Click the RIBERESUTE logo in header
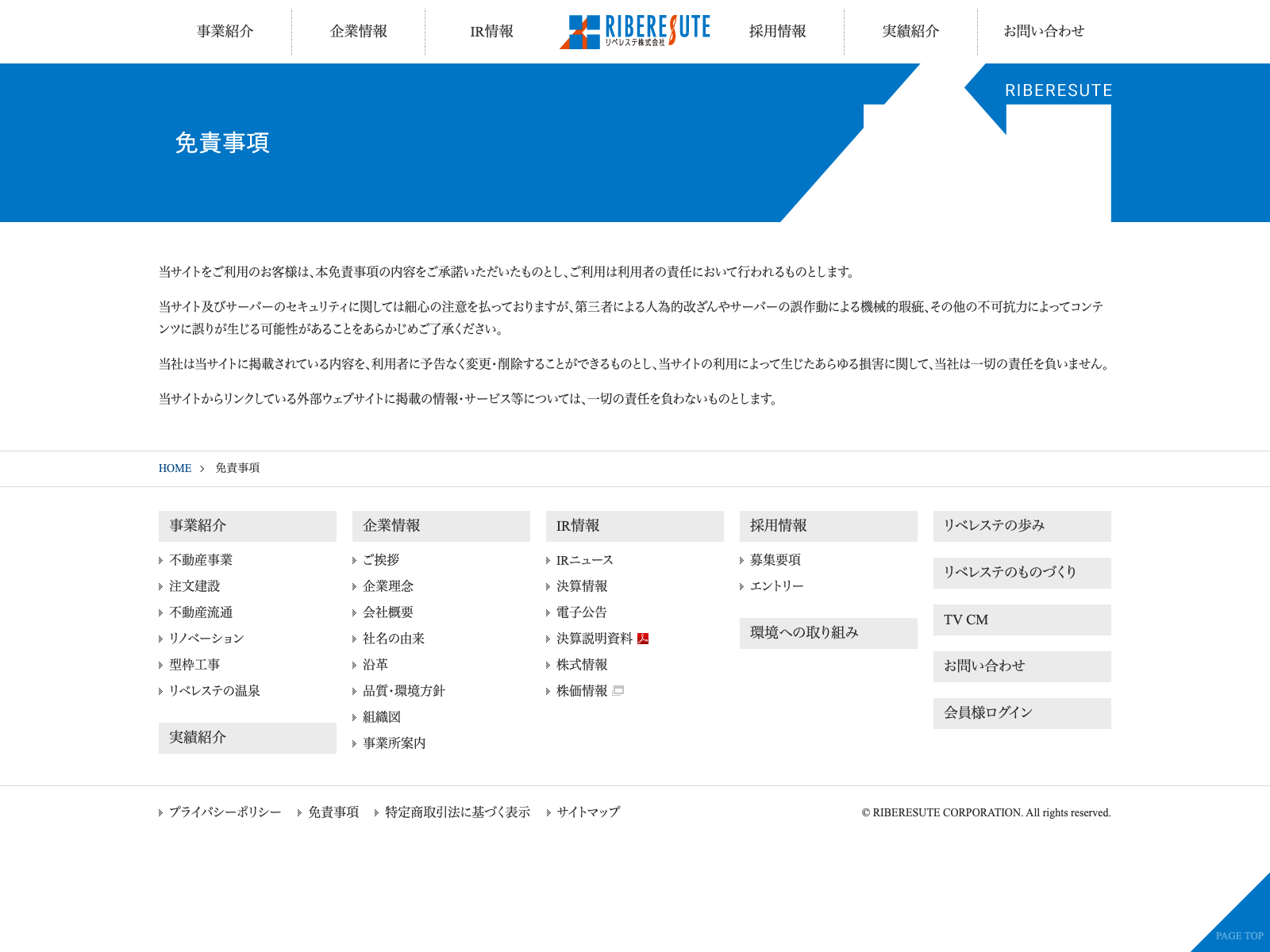 635,32
